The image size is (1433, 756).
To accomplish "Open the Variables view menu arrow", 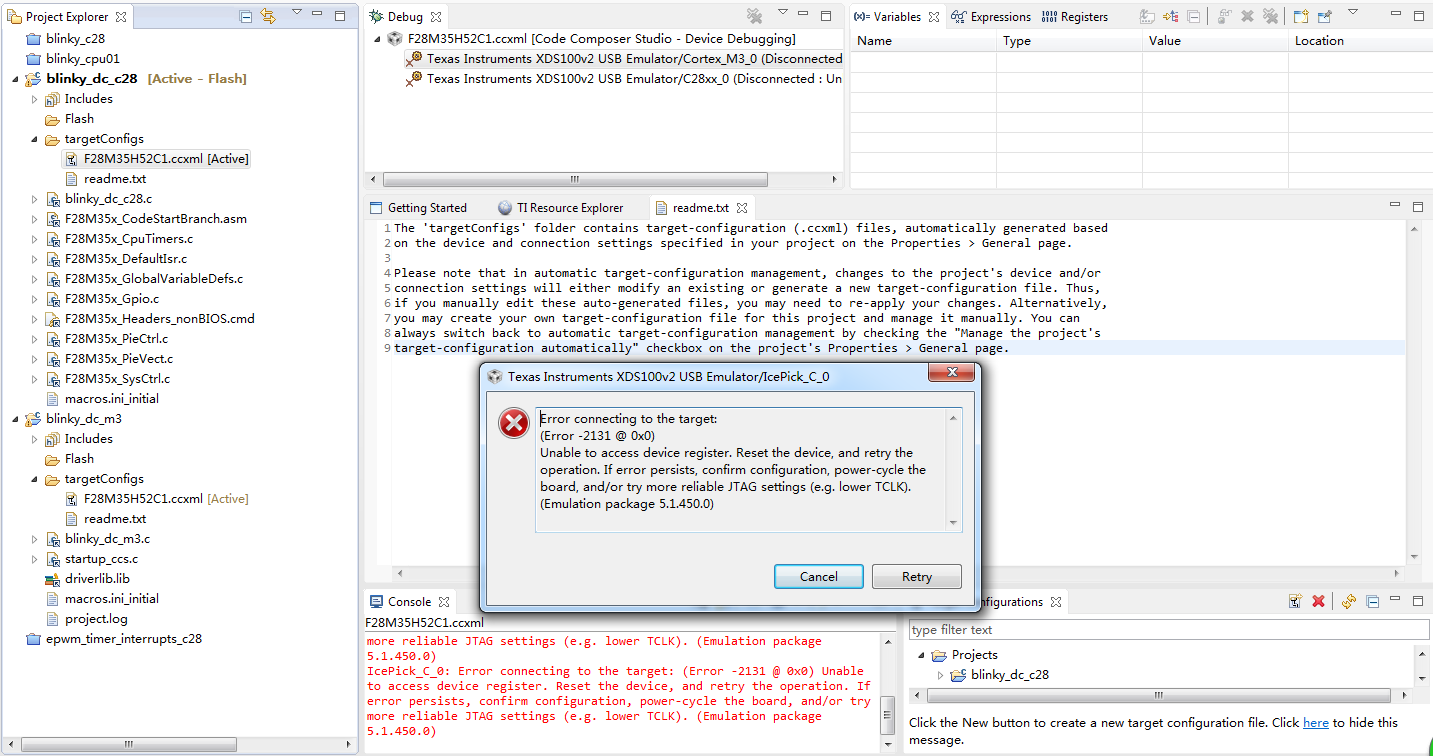I will click(x=1353, y=14).
